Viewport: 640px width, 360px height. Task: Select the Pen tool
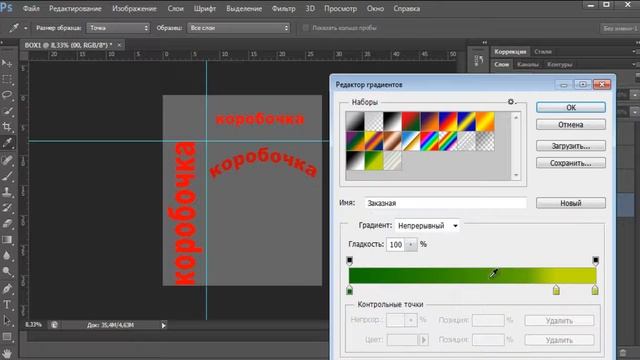(7, 289)
